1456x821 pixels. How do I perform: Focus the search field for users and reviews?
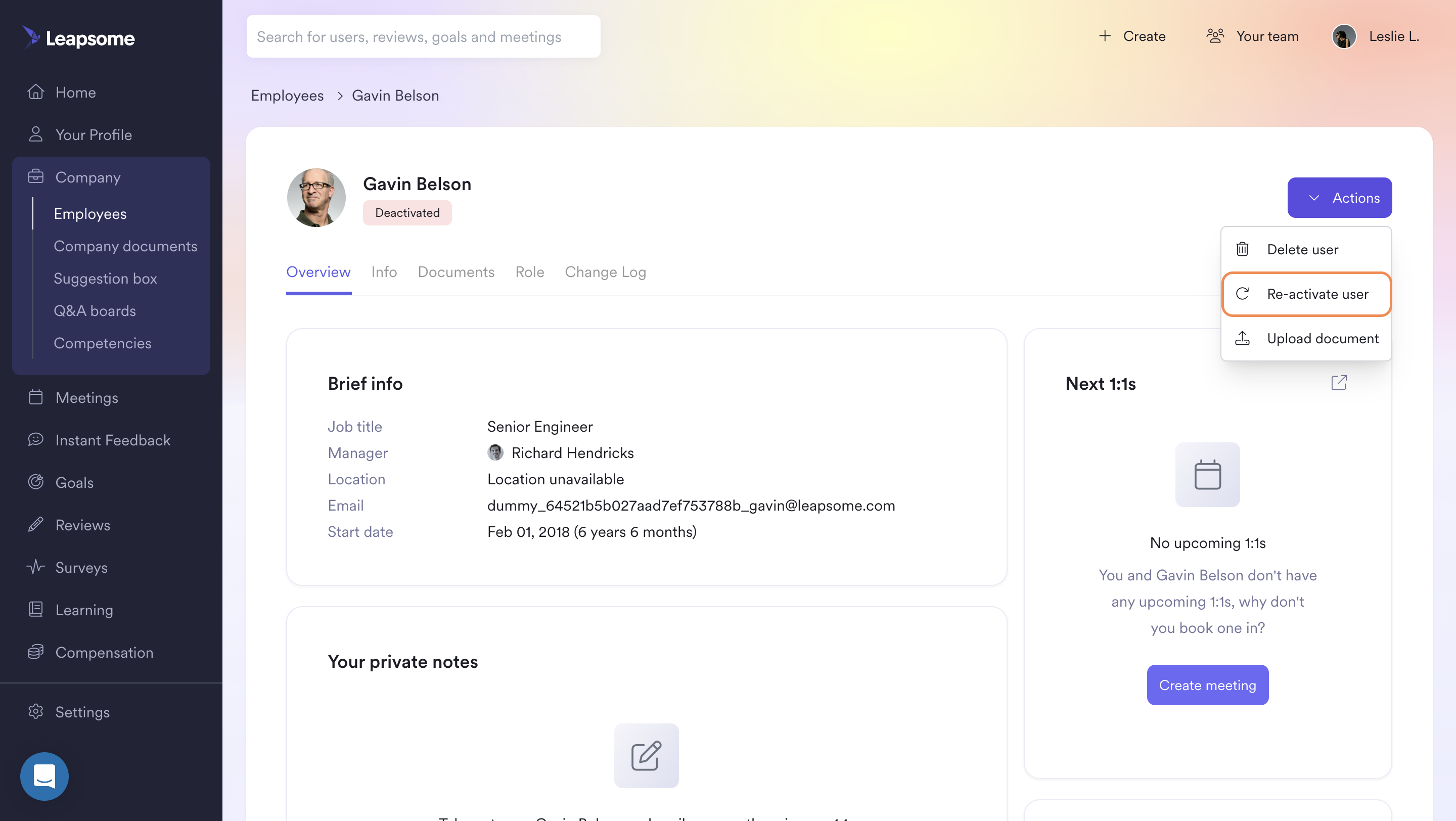pos(423,36)
